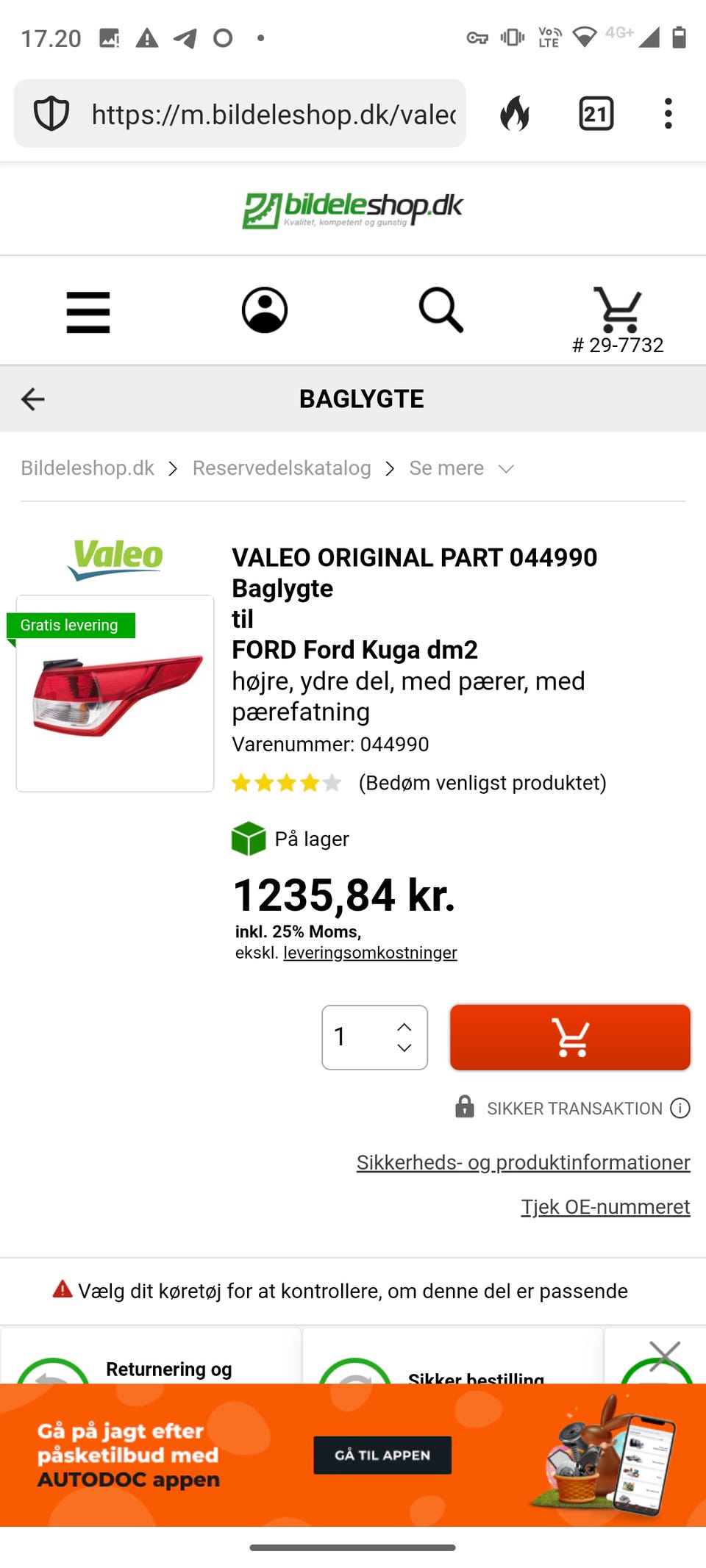This screenshot has height=1568, width=706.
Task: Open the browser three-dot overflow menu
Action: point(668,114)
